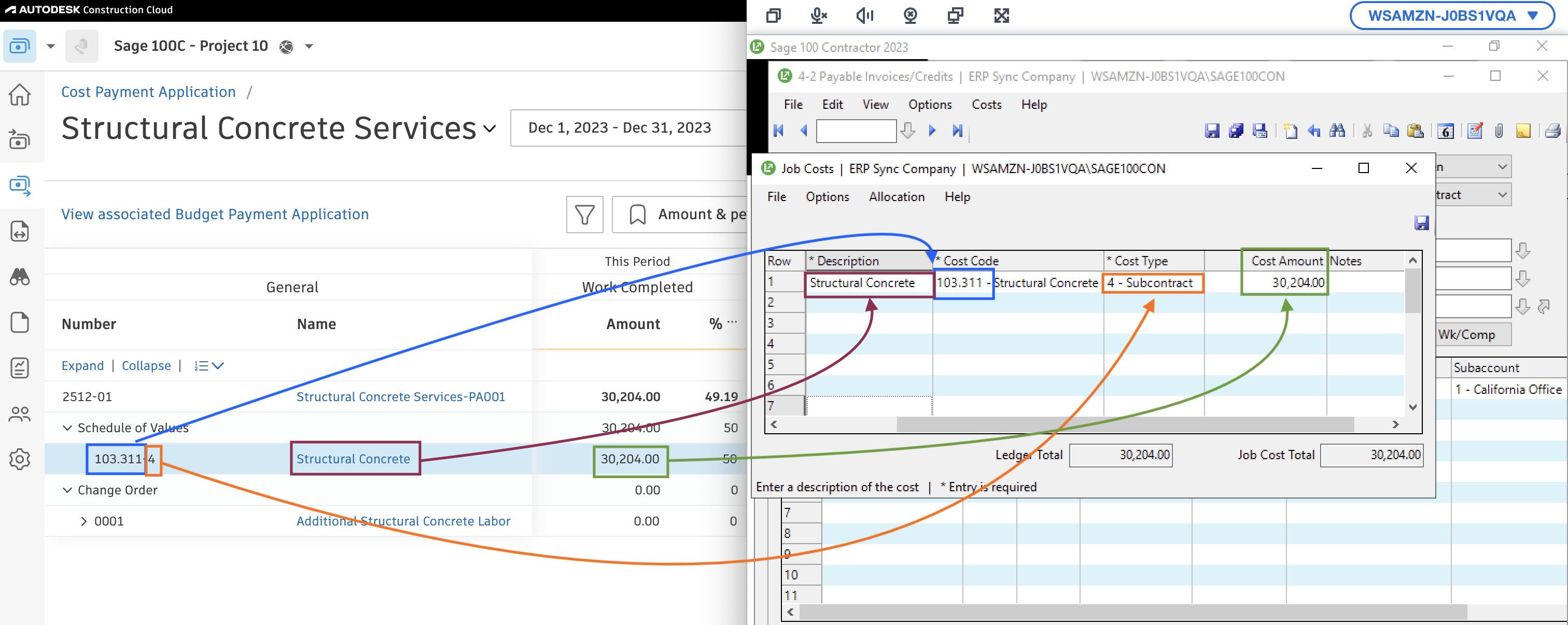Click the lookup arrow beside record number field

[907, 131]
